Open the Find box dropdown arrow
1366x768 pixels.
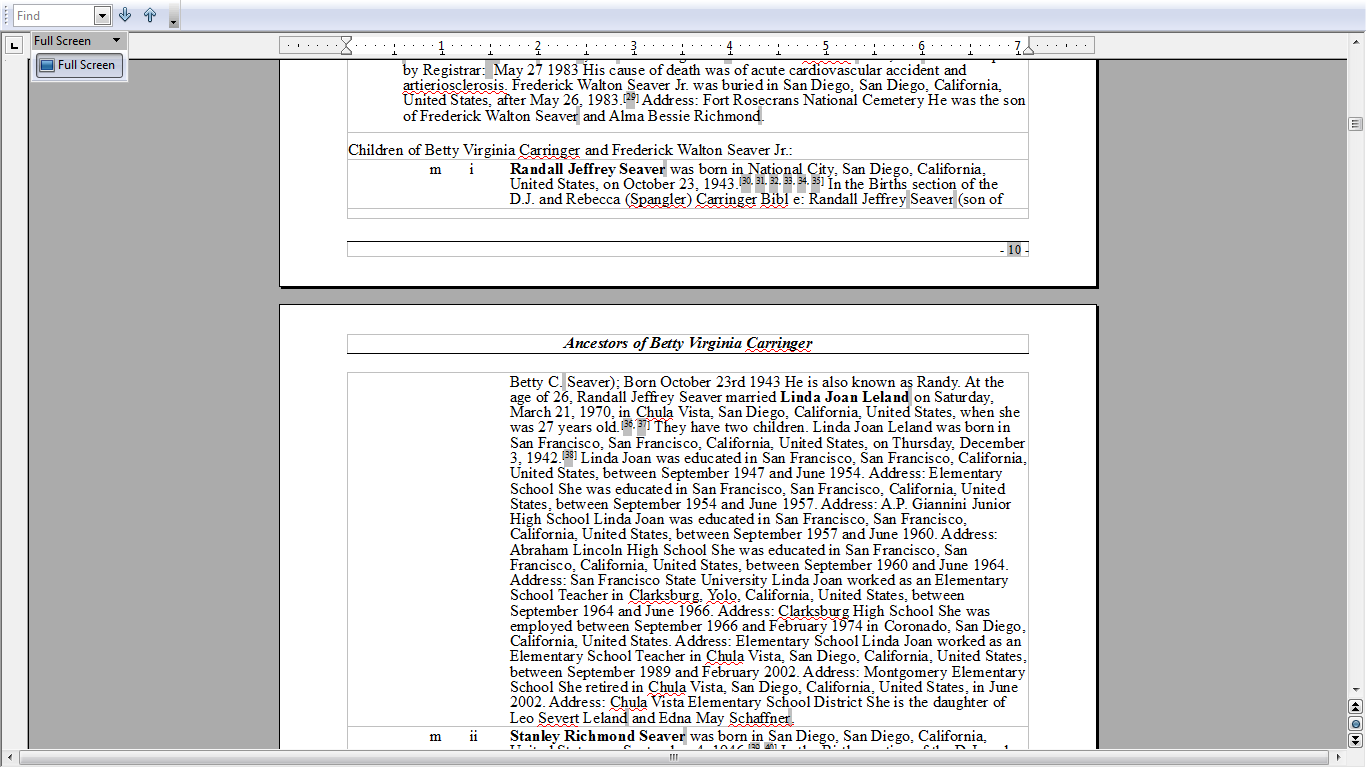100,15
